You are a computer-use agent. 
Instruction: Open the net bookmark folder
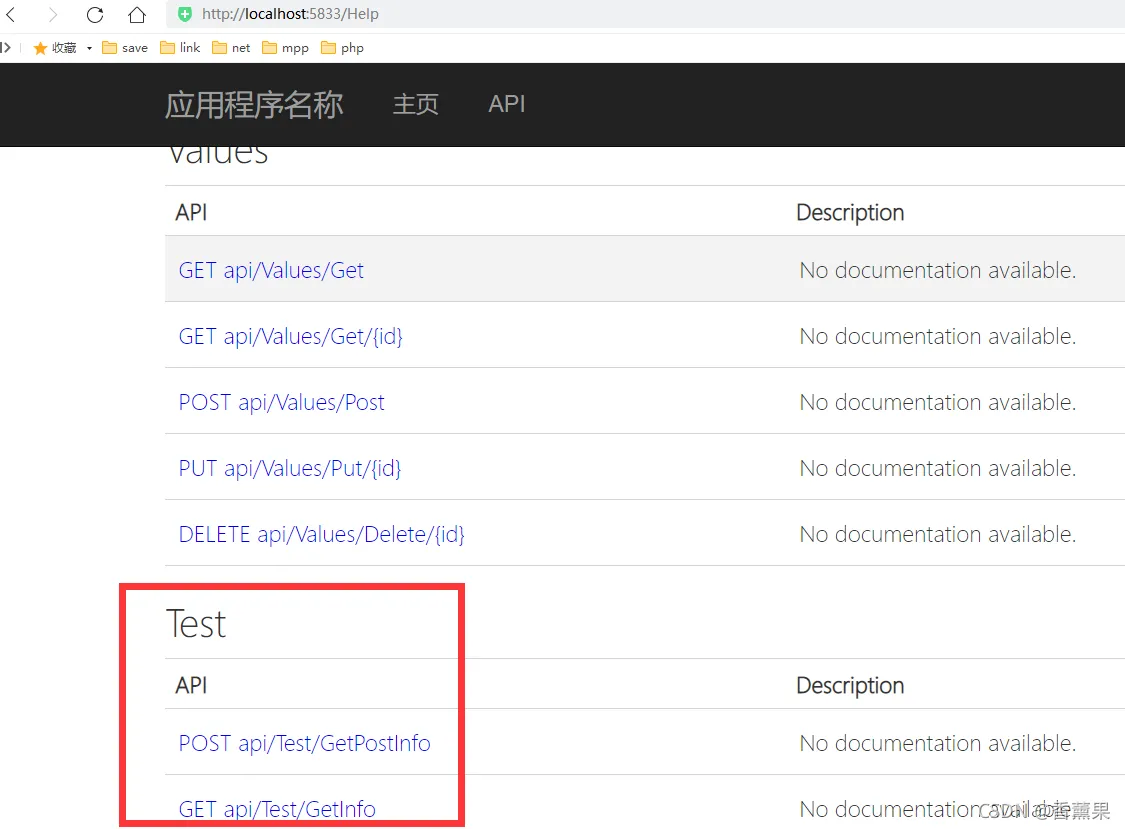[231, 48]
